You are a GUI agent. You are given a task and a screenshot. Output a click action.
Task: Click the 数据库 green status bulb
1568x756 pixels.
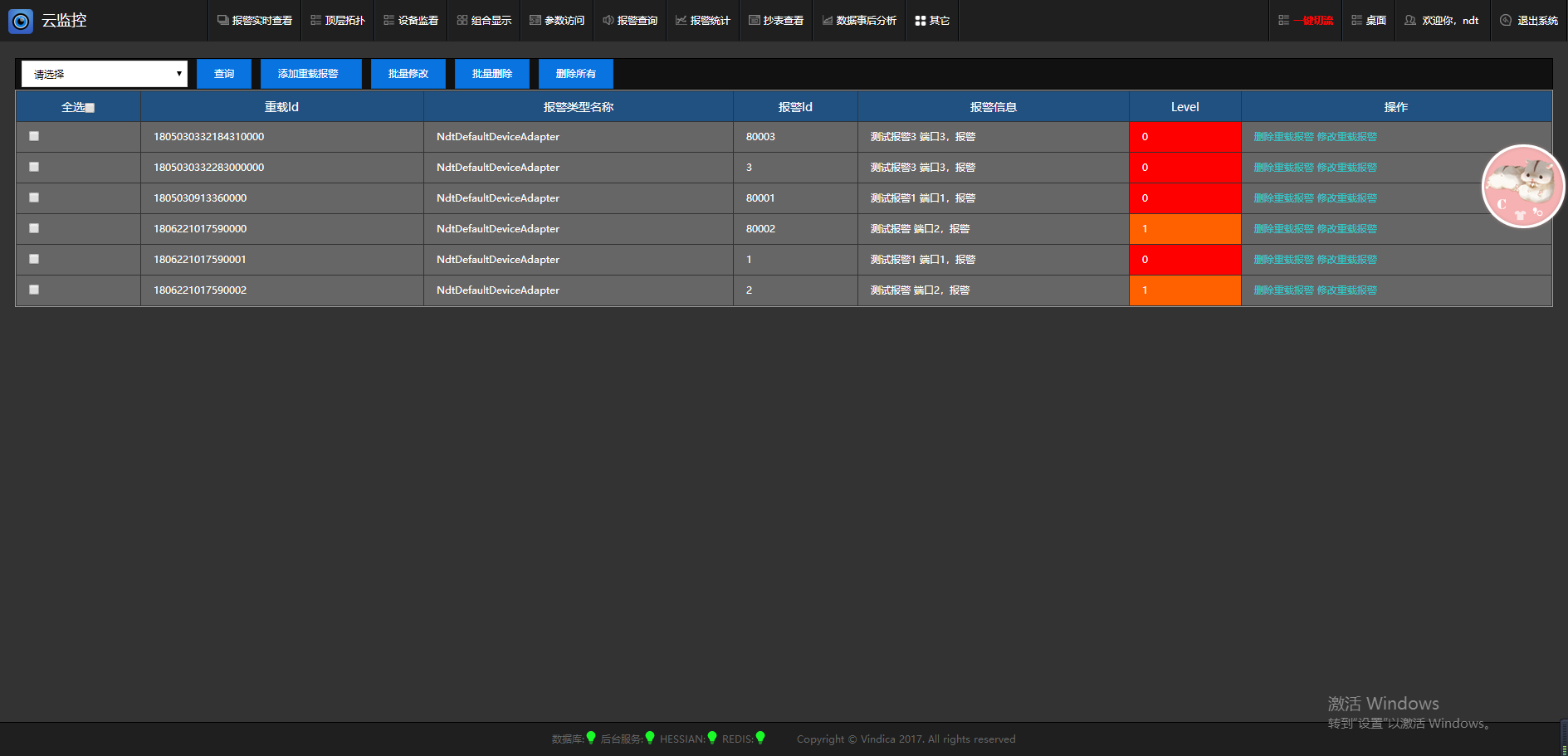(591, 738)
